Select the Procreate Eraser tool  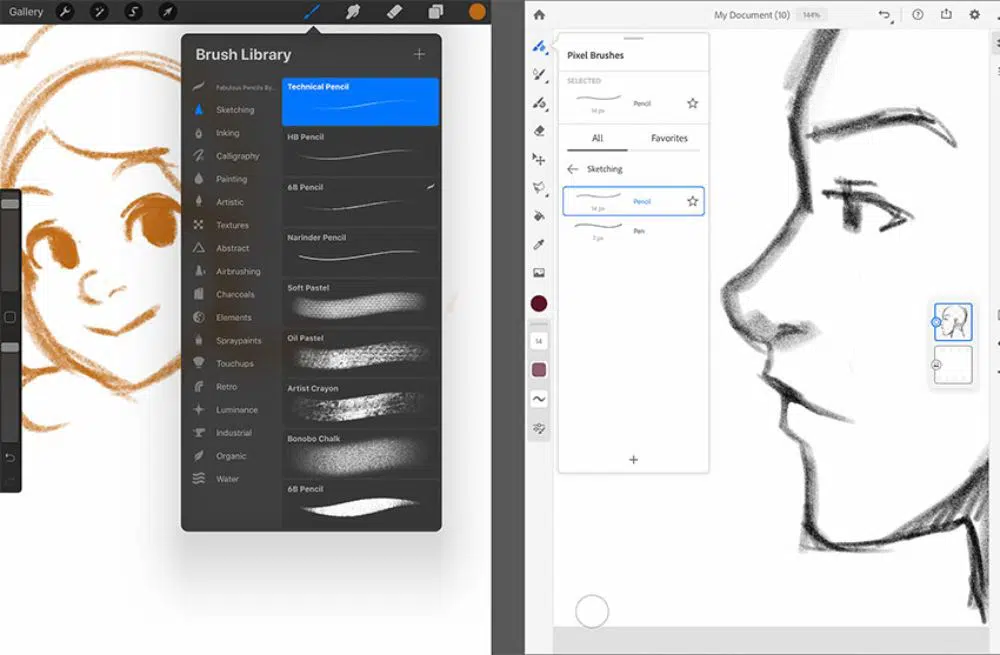pos(393,12)
